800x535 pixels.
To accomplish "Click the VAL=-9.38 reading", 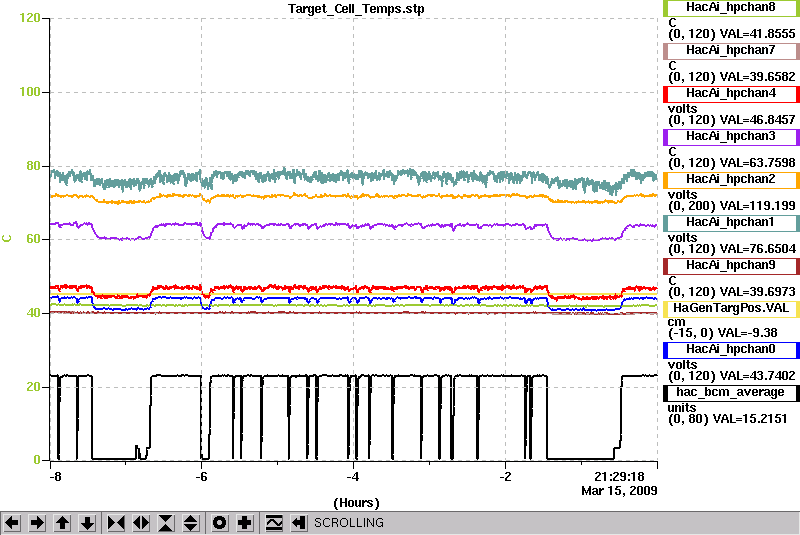I will point(747,333).
